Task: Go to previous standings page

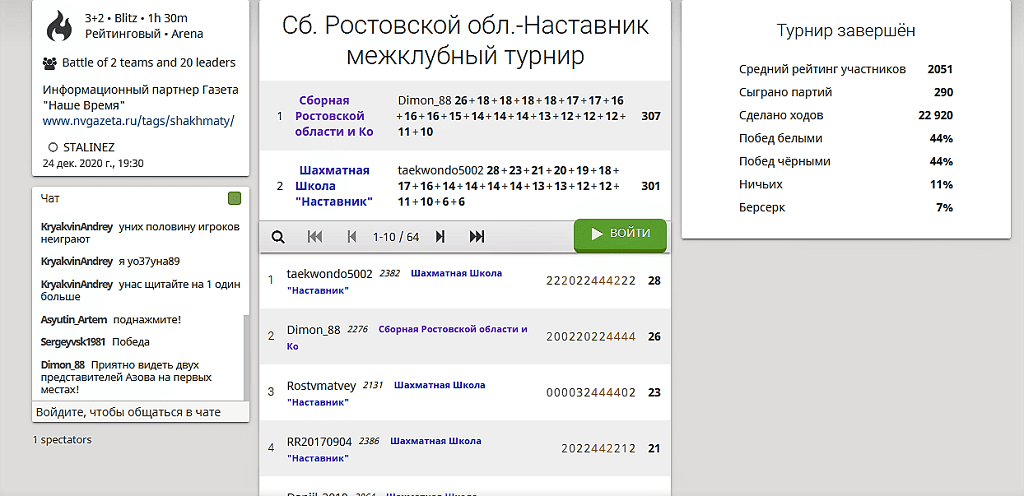Action: tap(351, 237)
